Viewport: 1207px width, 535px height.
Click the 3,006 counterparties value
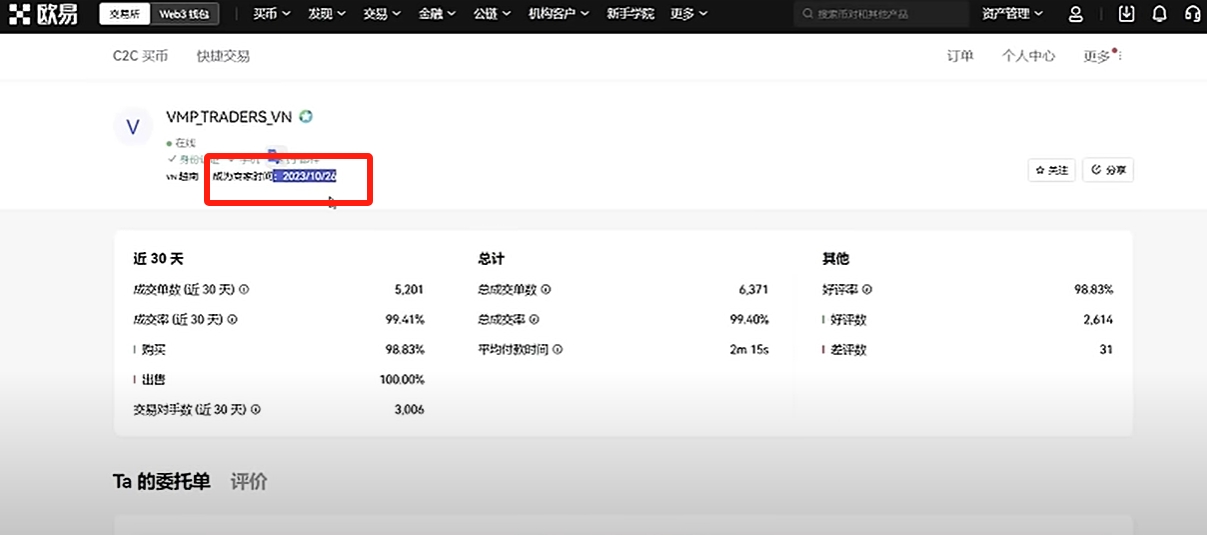coord(409,409)
